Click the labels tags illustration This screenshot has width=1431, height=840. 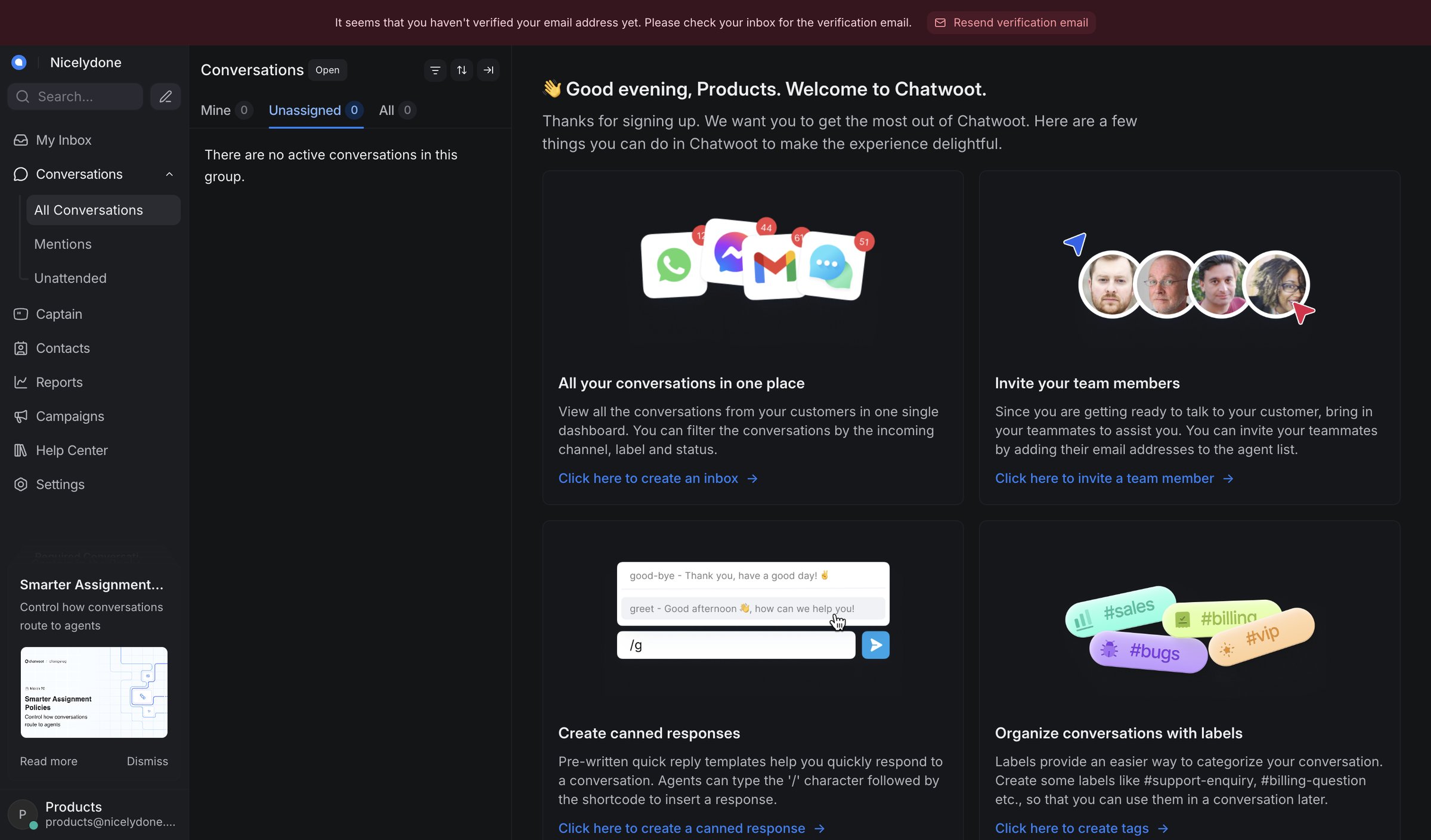point(1190,629)
